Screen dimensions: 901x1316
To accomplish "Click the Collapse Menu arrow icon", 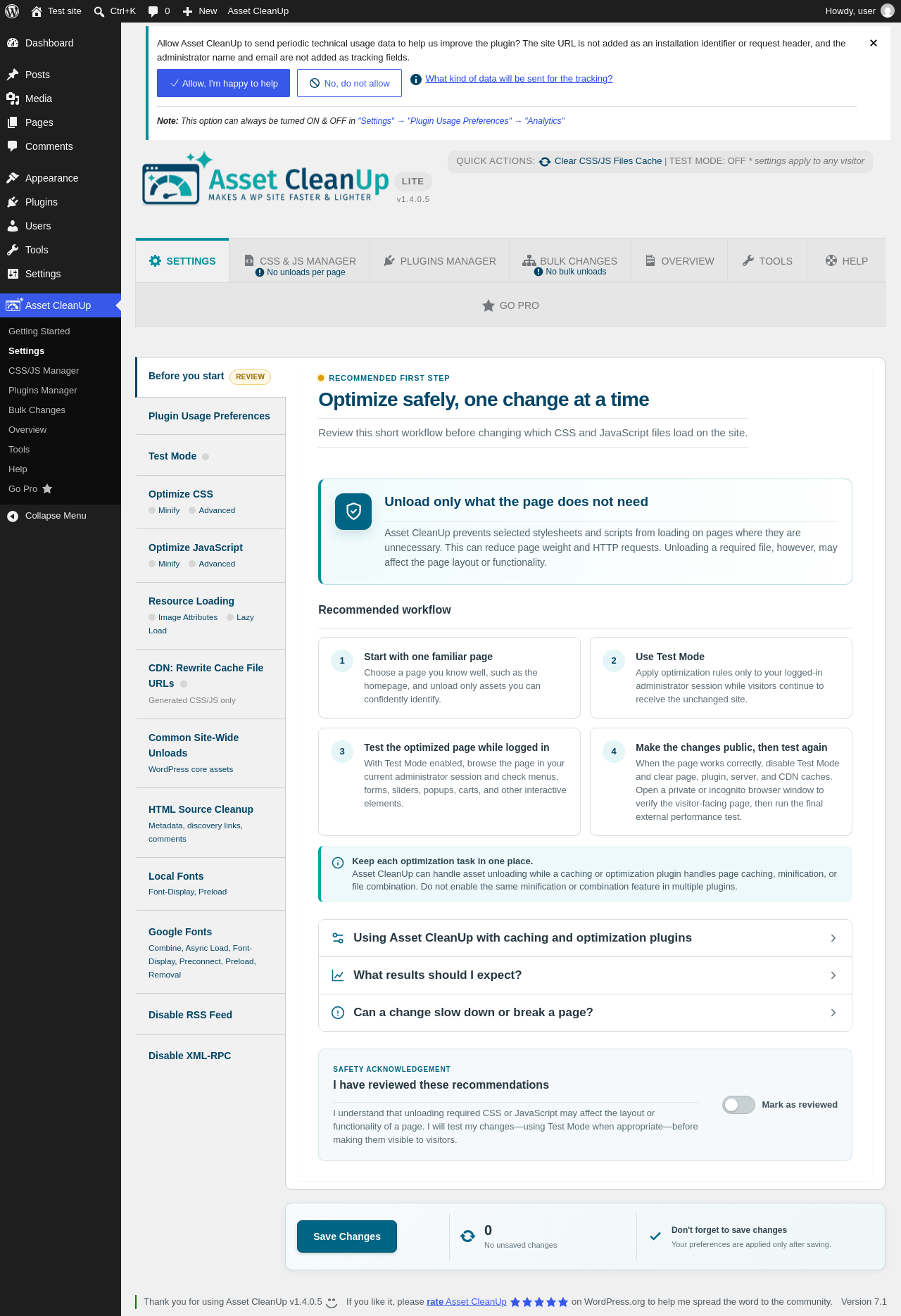I will pyautogui.click(x=13, y=516).
